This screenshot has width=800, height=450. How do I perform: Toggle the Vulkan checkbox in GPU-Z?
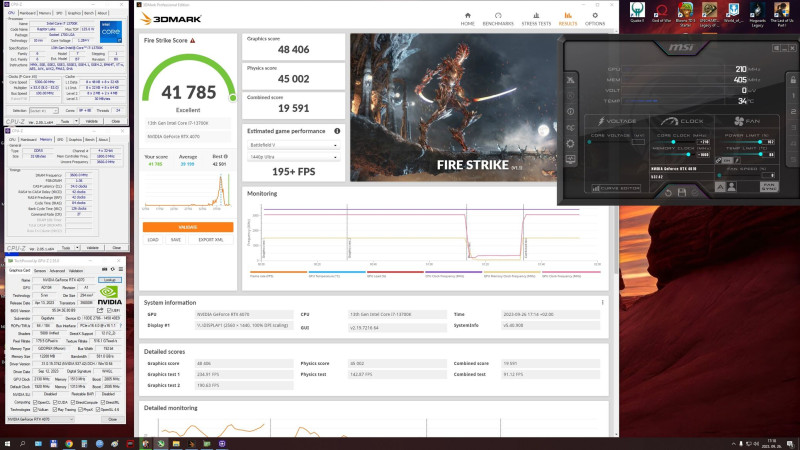tap(35, 409)
